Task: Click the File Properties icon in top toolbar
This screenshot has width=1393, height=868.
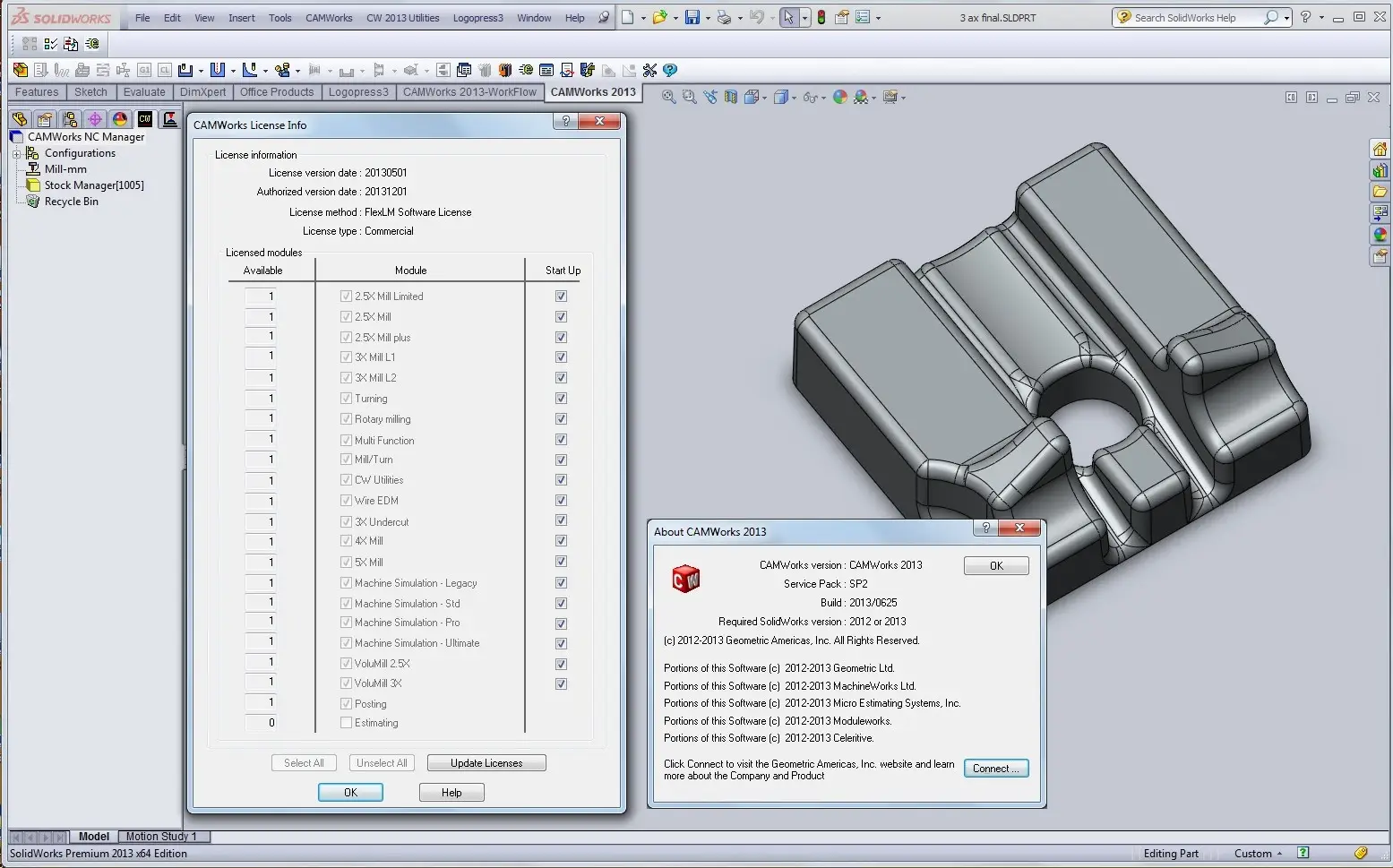Action: point(842,17)
